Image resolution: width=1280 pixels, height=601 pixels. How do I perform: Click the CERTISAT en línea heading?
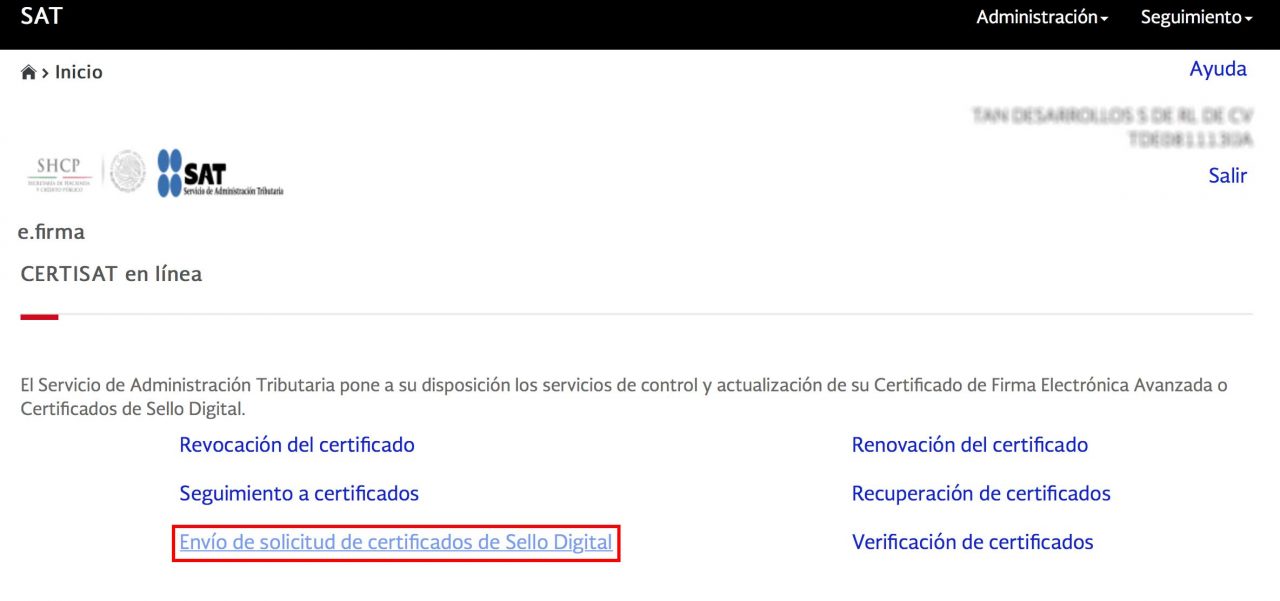(111, 274)
